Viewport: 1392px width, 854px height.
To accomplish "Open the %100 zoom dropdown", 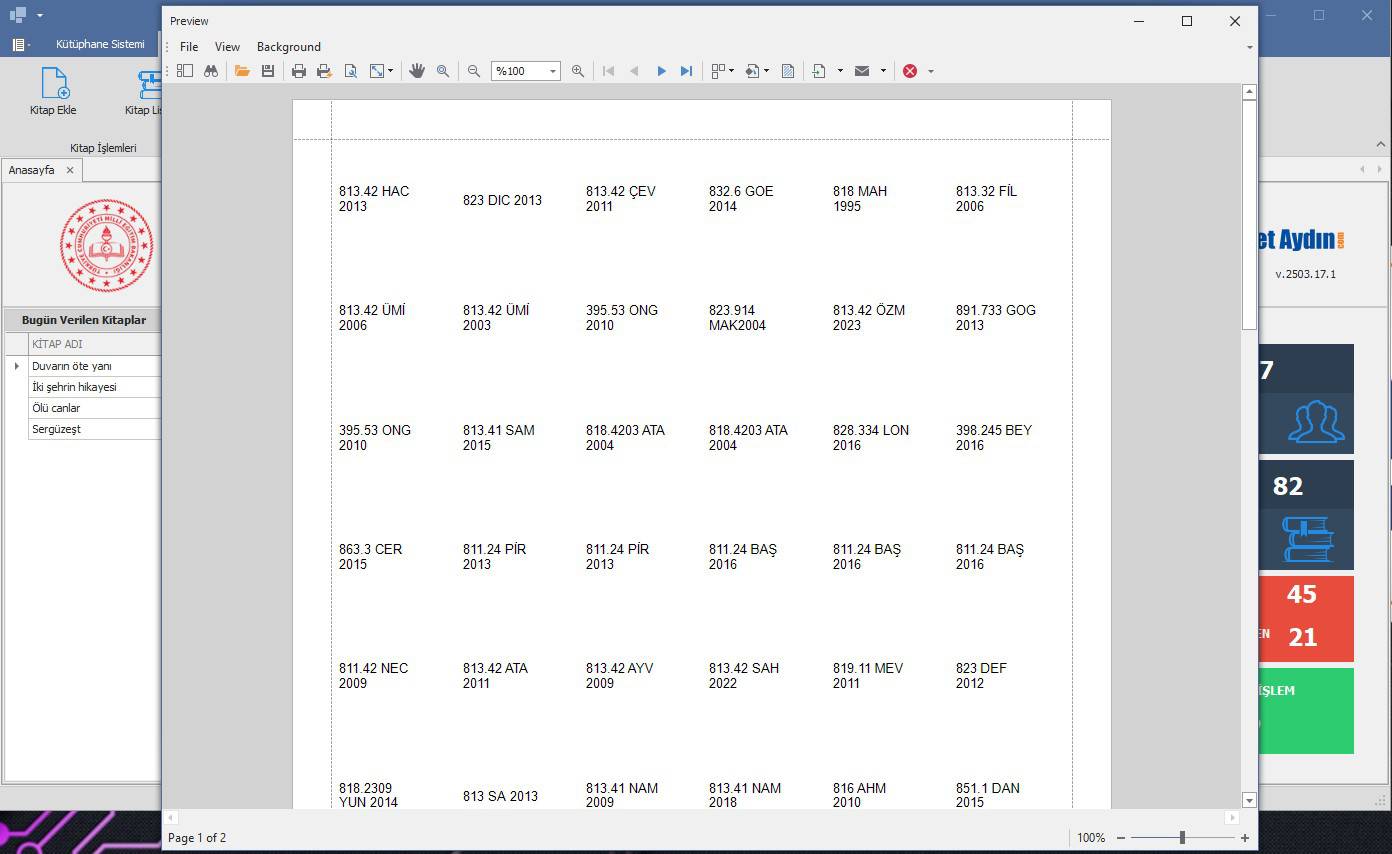I will [552, 71].
